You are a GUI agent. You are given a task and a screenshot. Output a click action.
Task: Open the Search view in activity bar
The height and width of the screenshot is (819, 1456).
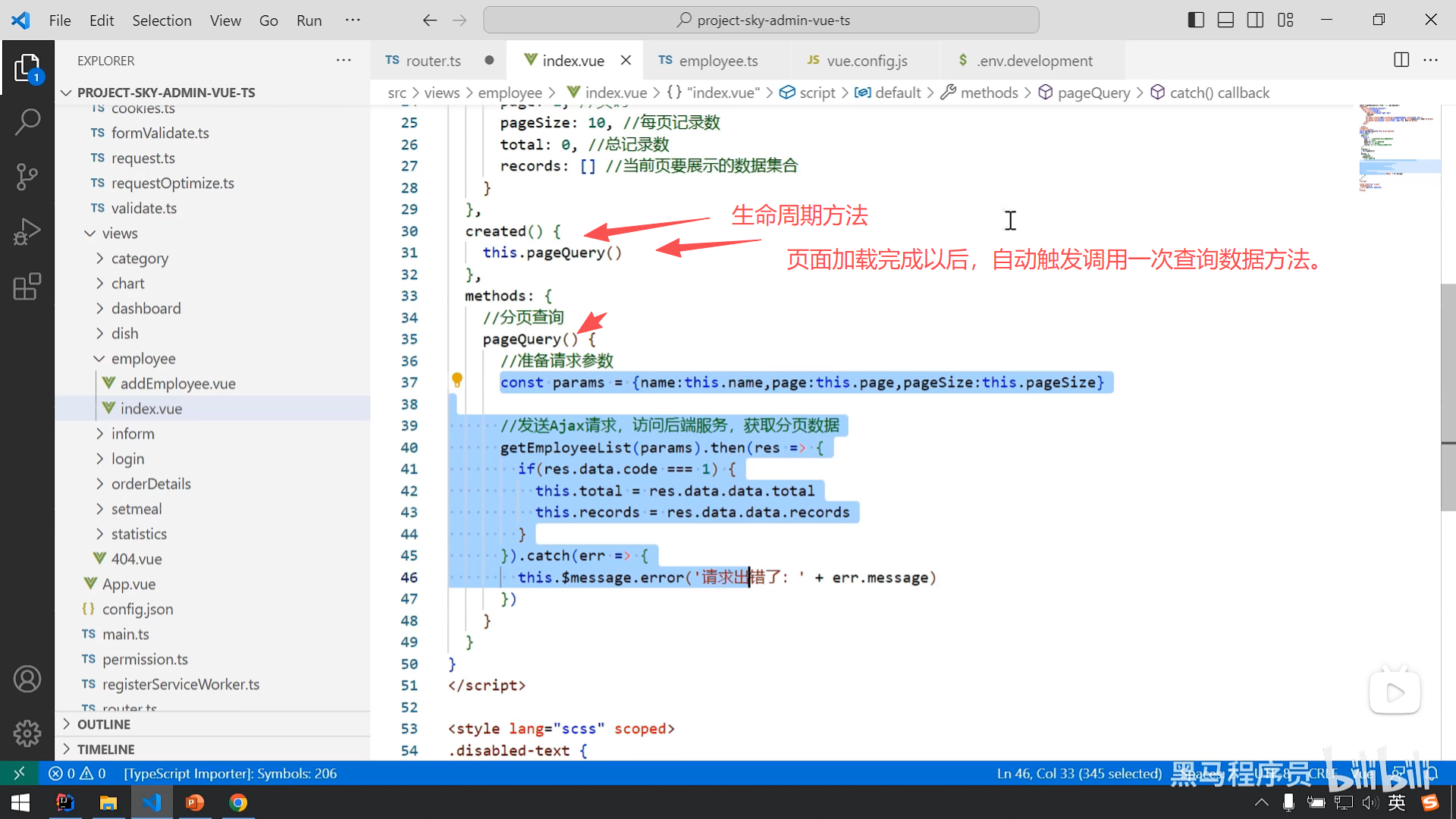(x=27, y=121)
